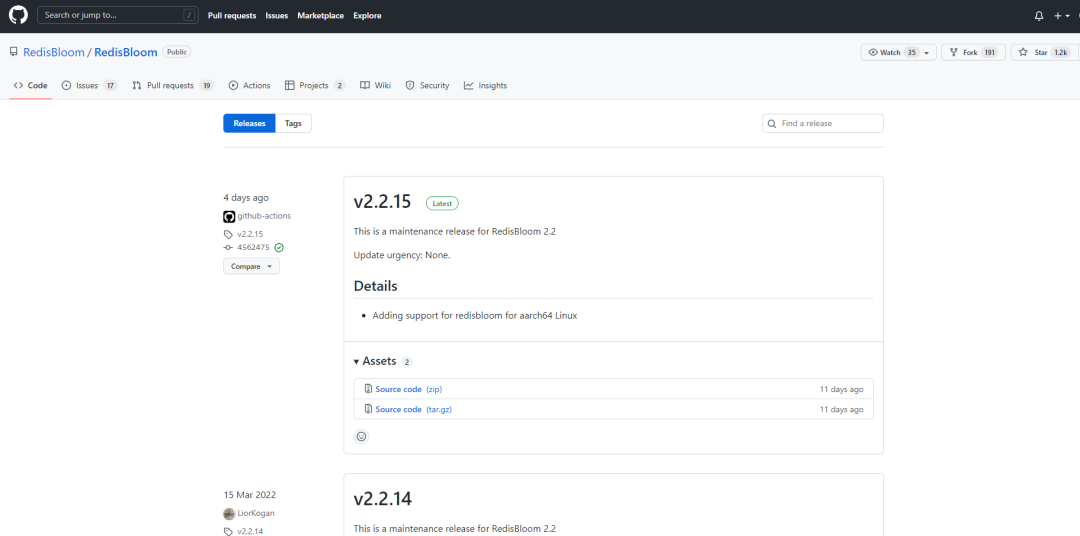Open the v2.2.15 release title
Screen dimensions: 1080x536
point(382,201)
